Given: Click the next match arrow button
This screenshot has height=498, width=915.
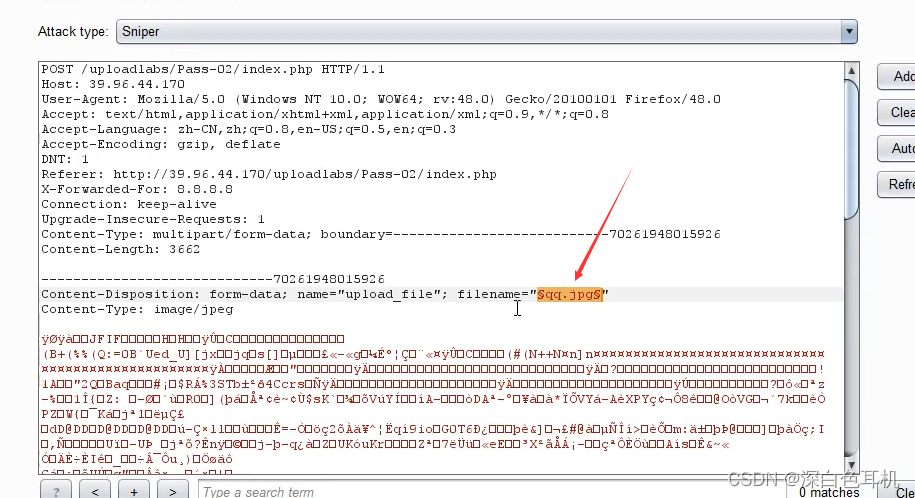Looking at the screenshot, I should point(173,492).
